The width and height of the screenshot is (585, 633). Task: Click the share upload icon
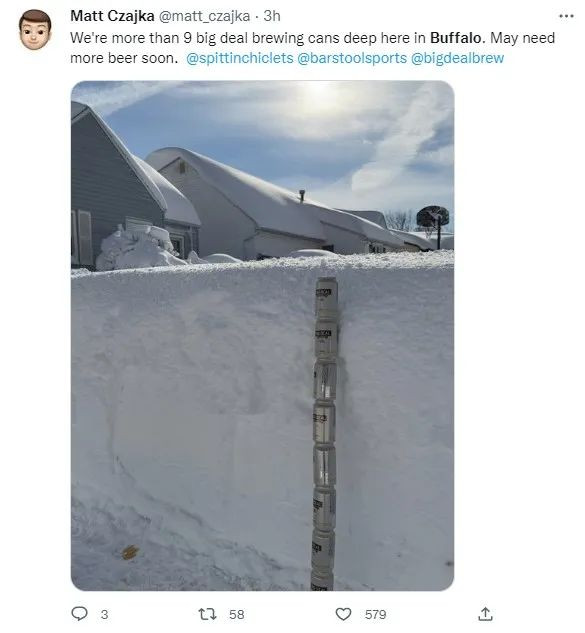click(485, 614)
